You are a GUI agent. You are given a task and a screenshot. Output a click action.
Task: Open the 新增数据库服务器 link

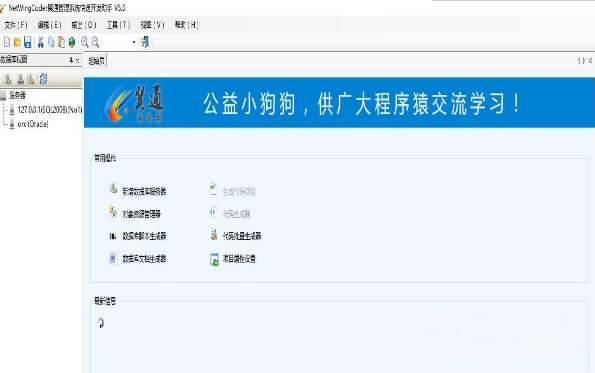click(x=144, y=191)
